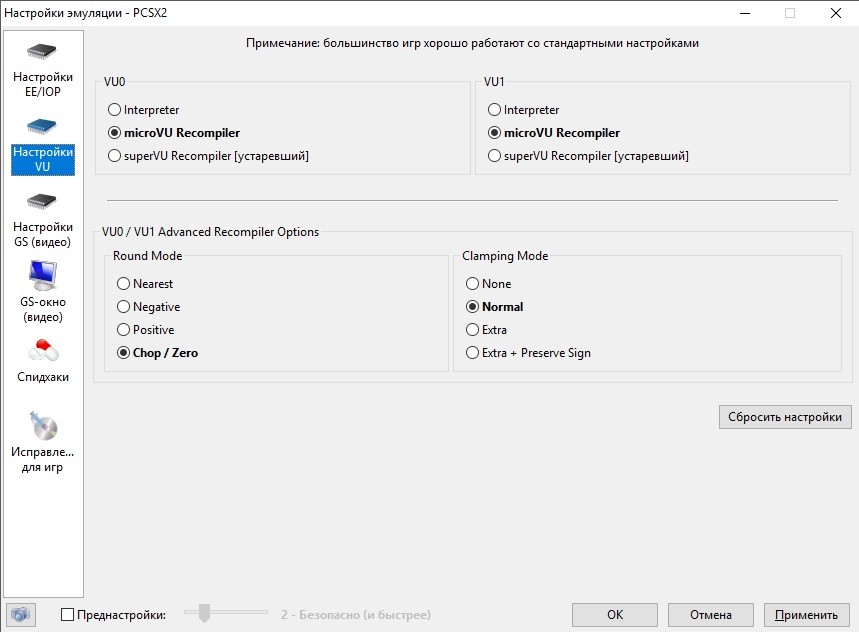Select Interpreter for VU0
Viewport: 859px width, 632px height.
point(114,110)
